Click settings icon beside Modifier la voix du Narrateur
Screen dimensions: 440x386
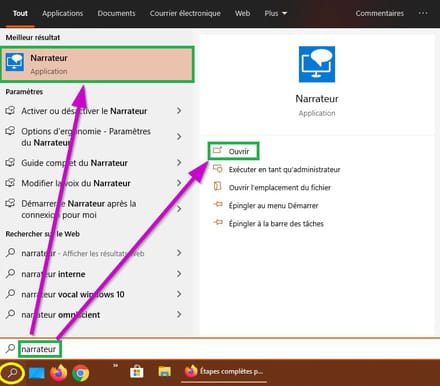coord(10,183)
